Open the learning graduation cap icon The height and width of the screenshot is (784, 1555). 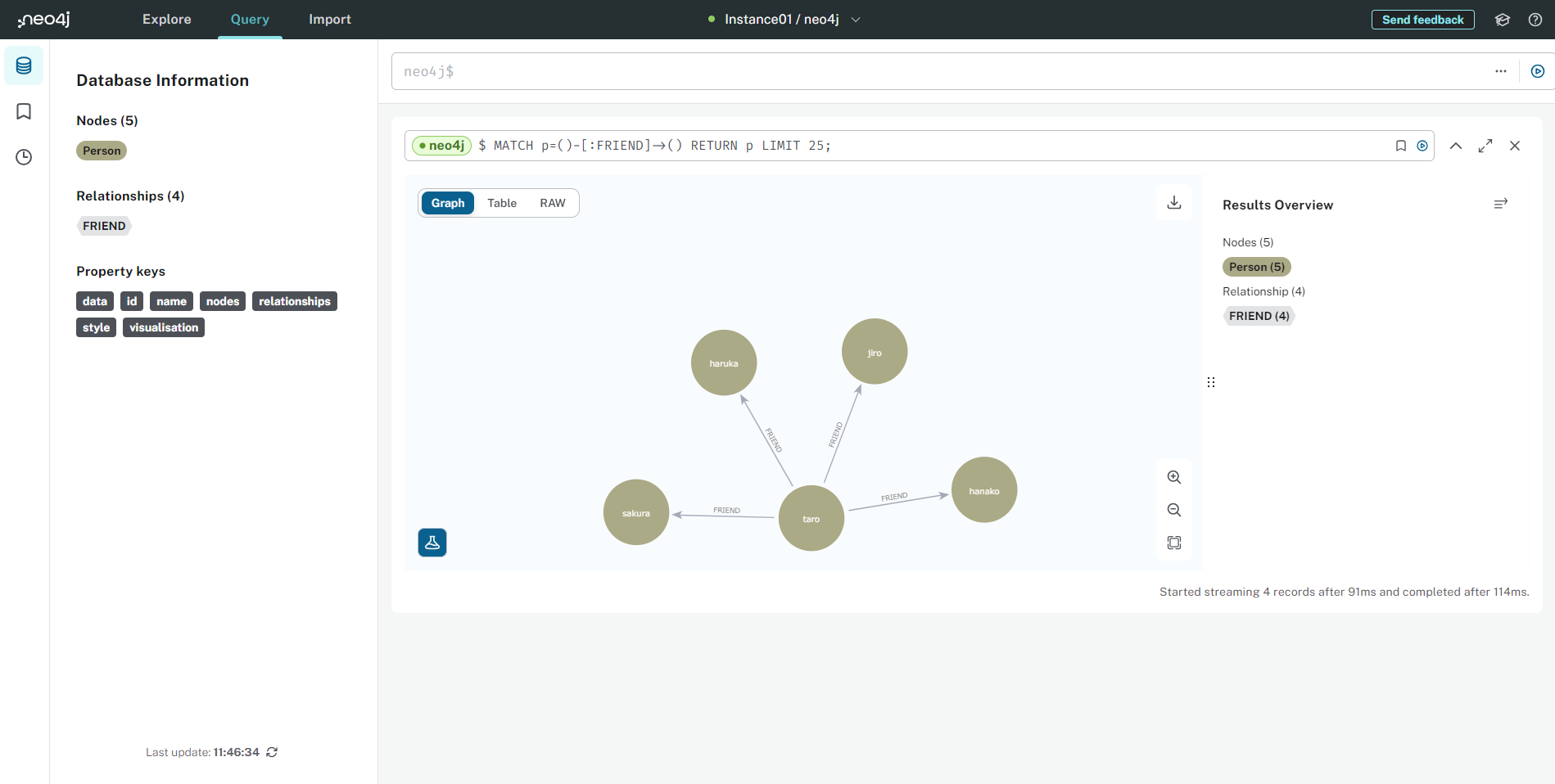click(1503, 19)
